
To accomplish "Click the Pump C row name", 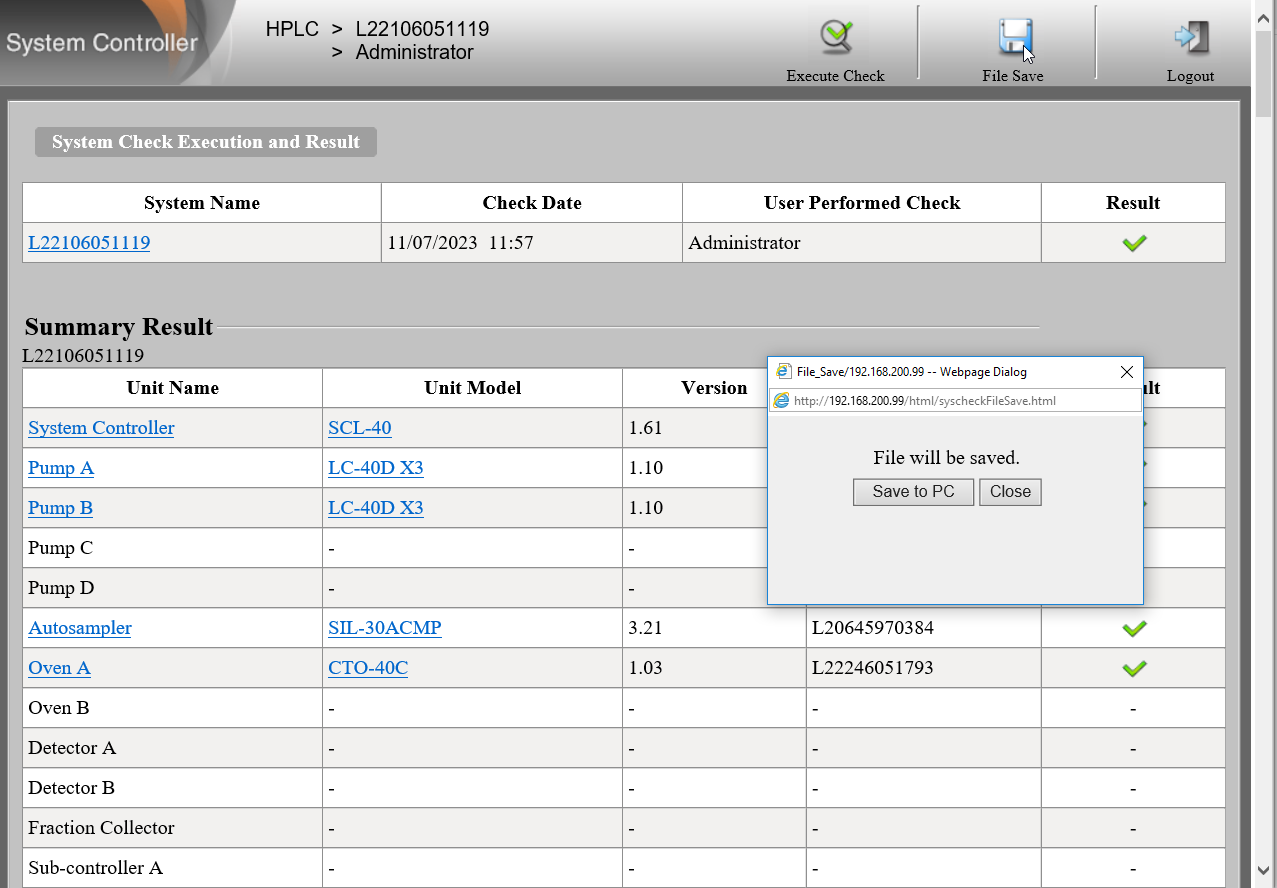I will [60, 548].
